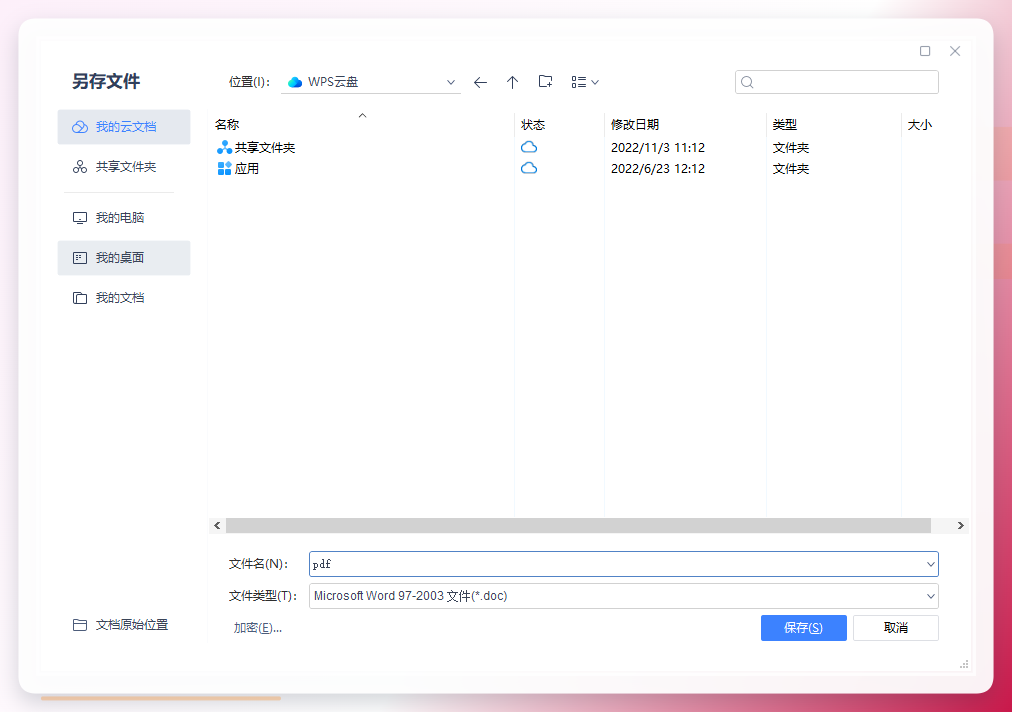Sort by 状态 column header
This screenshot has width=1012, height=712.
point(533,125)
